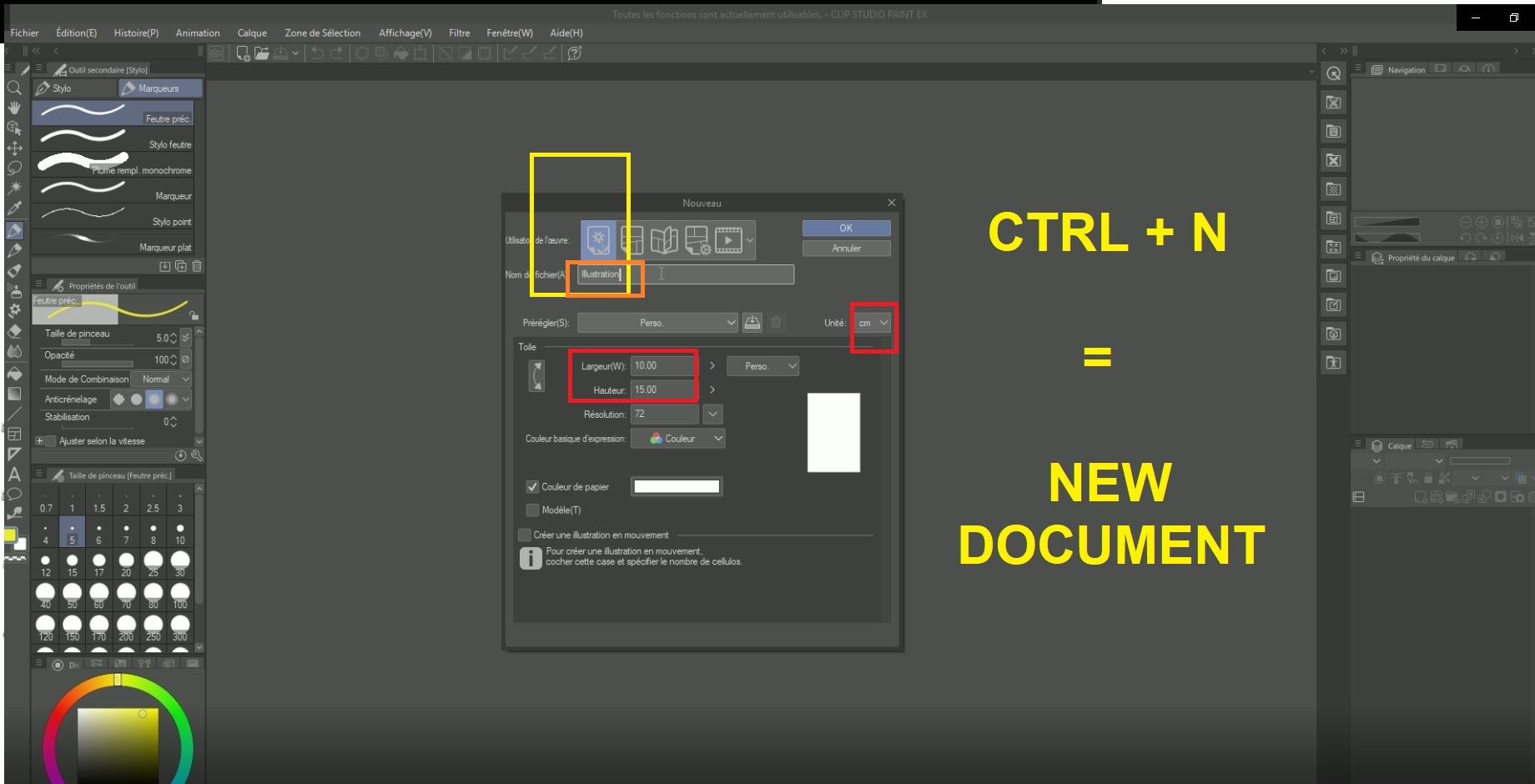Click the duplicate sub tool icon

(180, 266)
